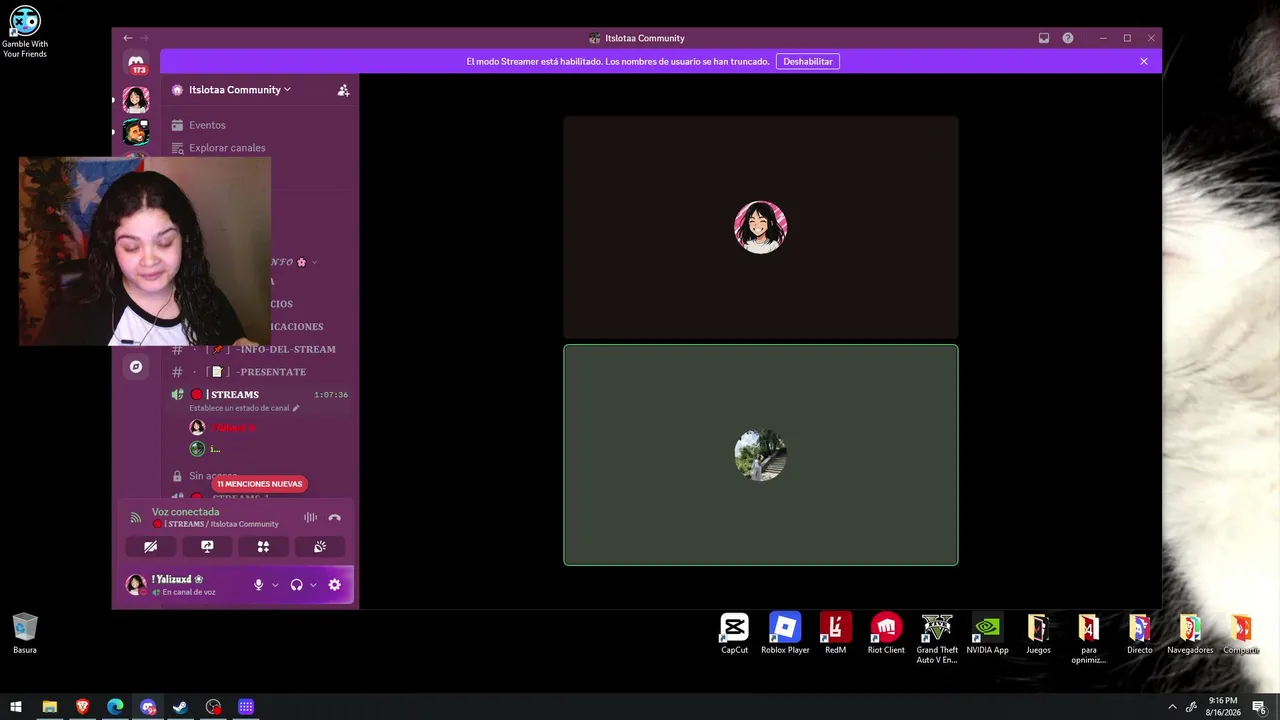Mute the microphone

259,585
